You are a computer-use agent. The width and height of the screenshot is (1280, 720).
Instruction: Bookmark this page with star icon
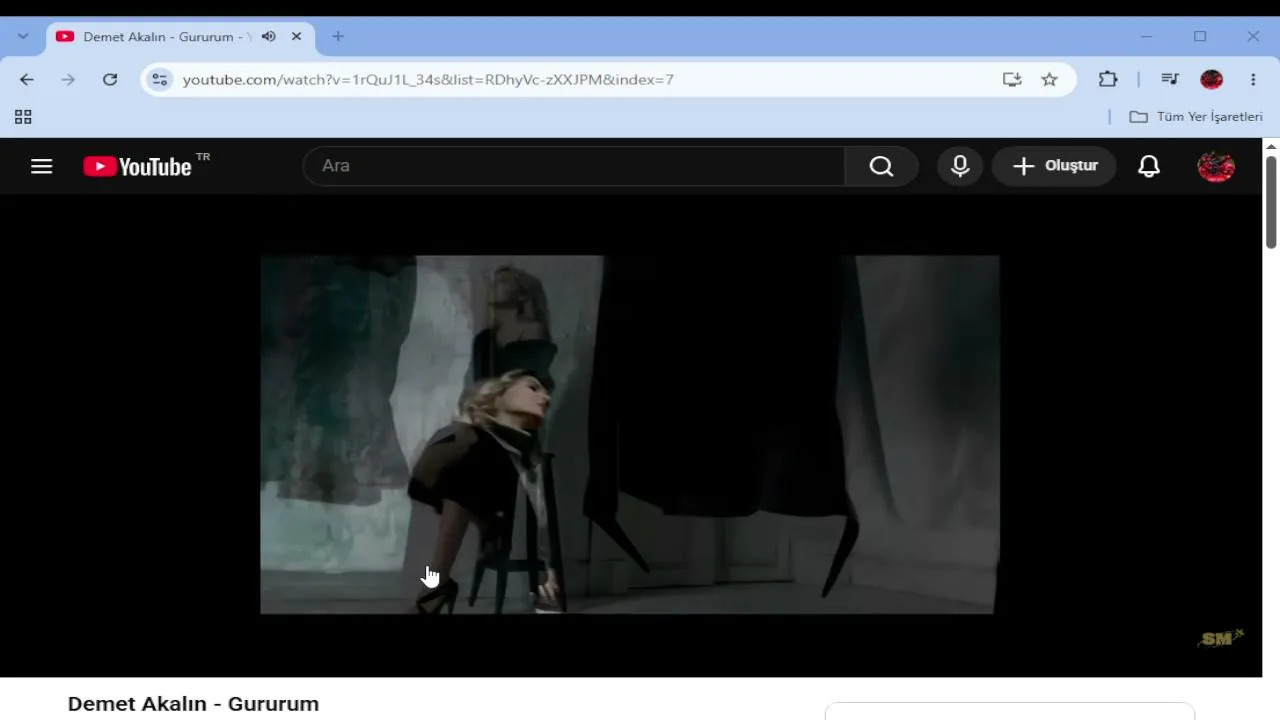[1049, 79]
